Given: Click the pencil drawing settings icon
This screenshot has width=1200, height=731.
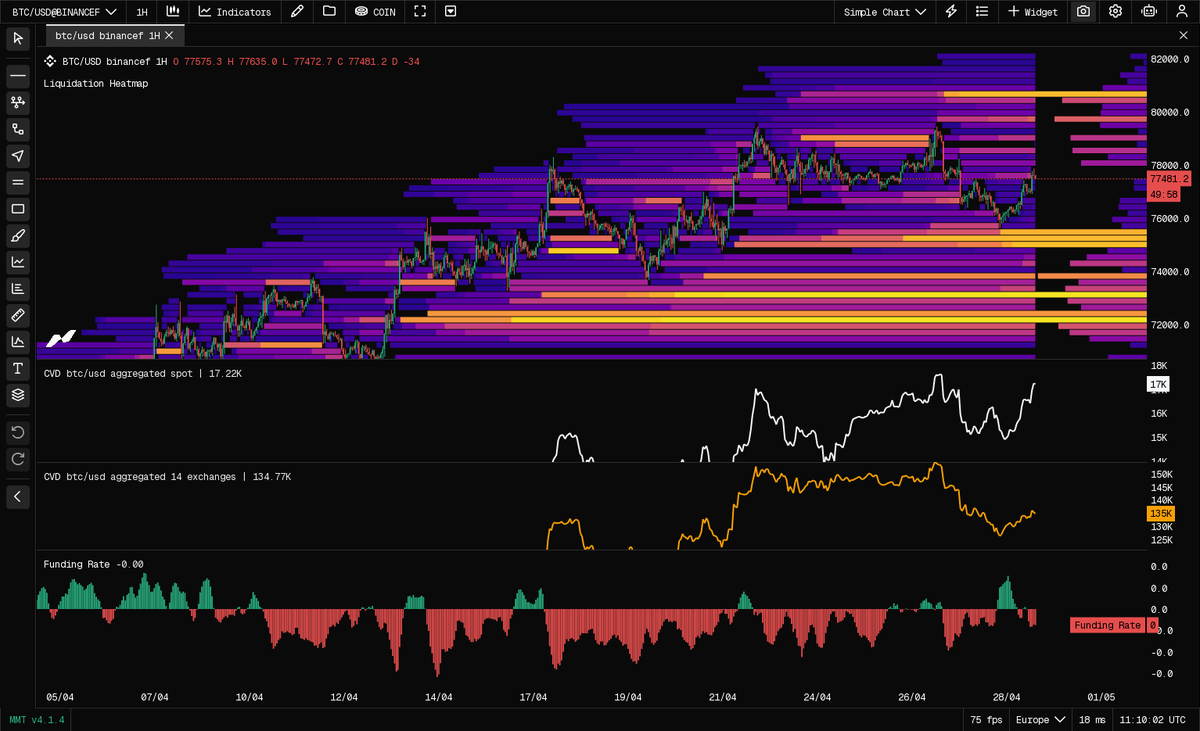Looking at the screenshot, I should pos(297,12).
